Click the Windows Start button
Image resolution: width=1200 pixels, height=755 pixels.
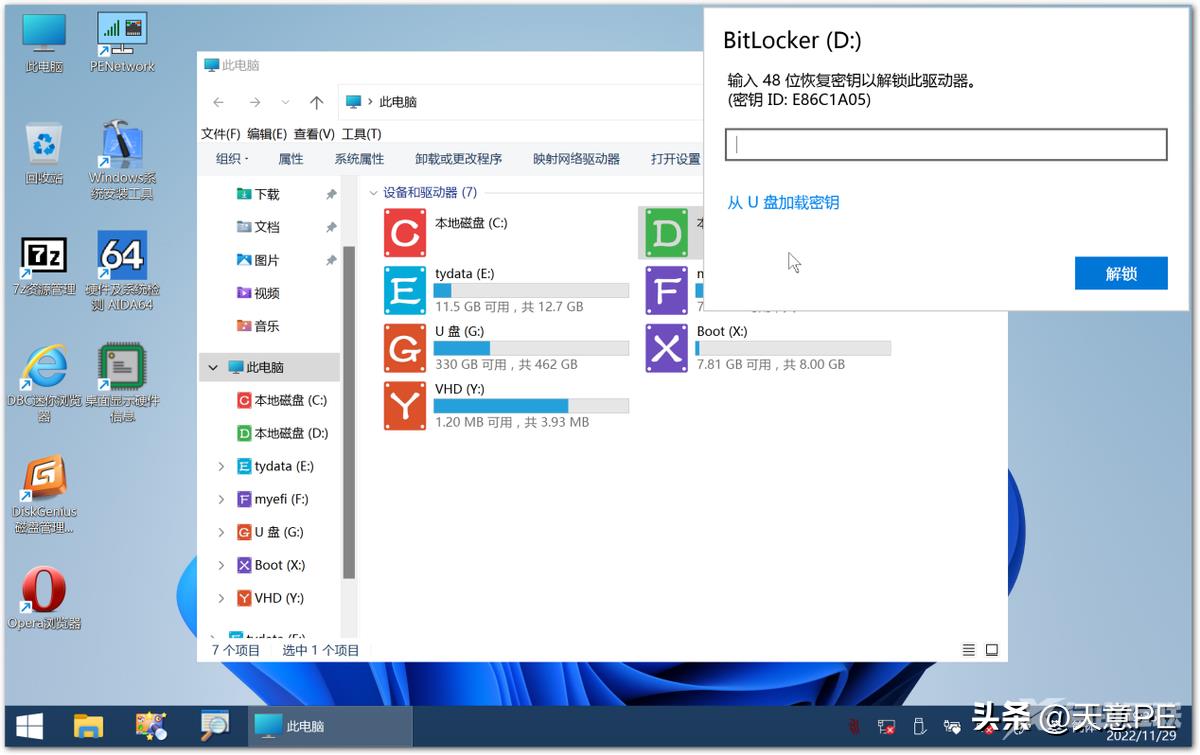[29, 726]
